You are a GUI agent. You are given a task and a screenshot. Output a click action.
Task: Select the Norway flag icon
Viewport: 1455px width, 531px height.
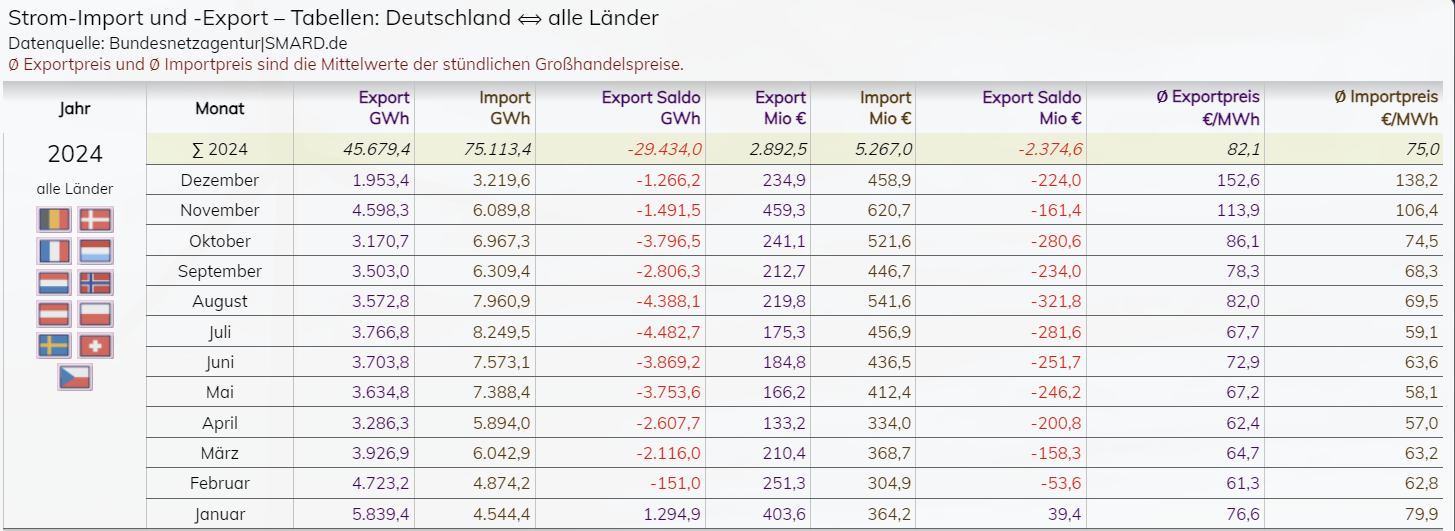click(x=96, y=283)
